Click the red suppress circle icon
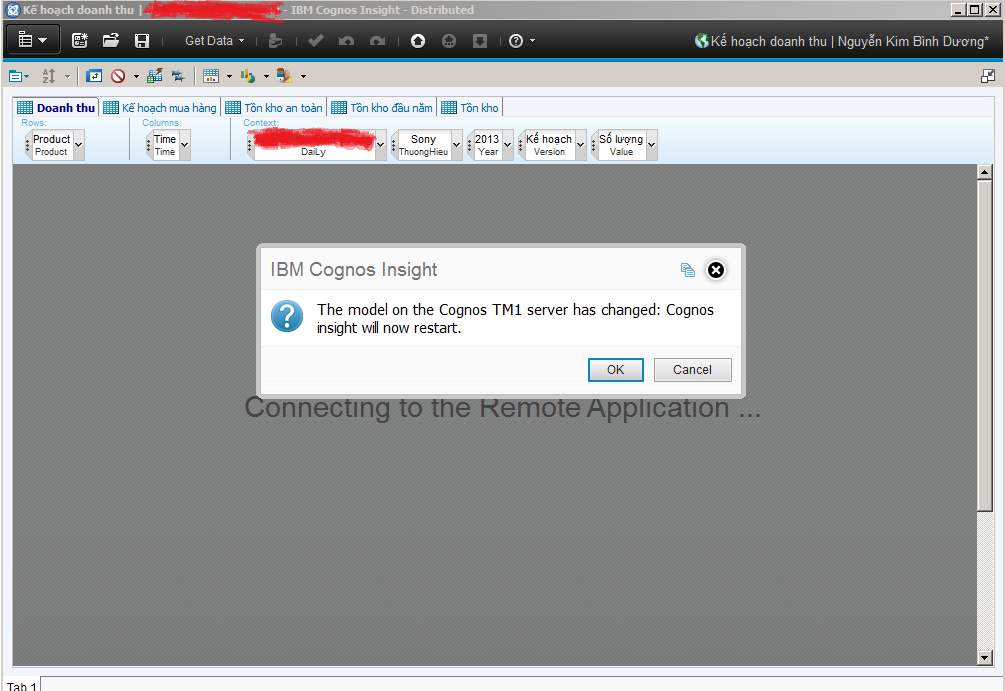The height and width of the screenshot is (691, 1005). tap(118, 76)
